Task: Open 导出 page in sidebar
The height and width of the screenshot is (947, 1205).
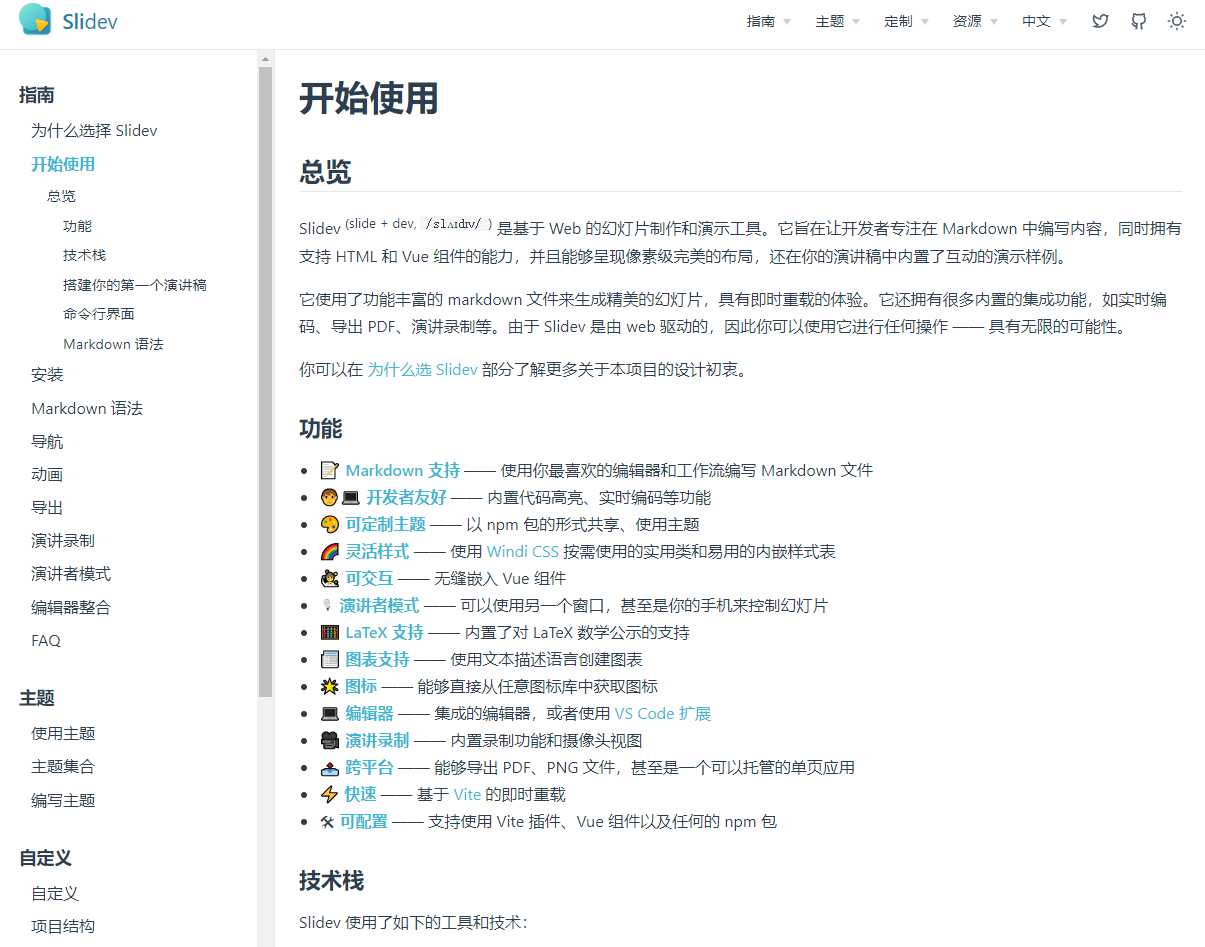Action: point(47,507)
